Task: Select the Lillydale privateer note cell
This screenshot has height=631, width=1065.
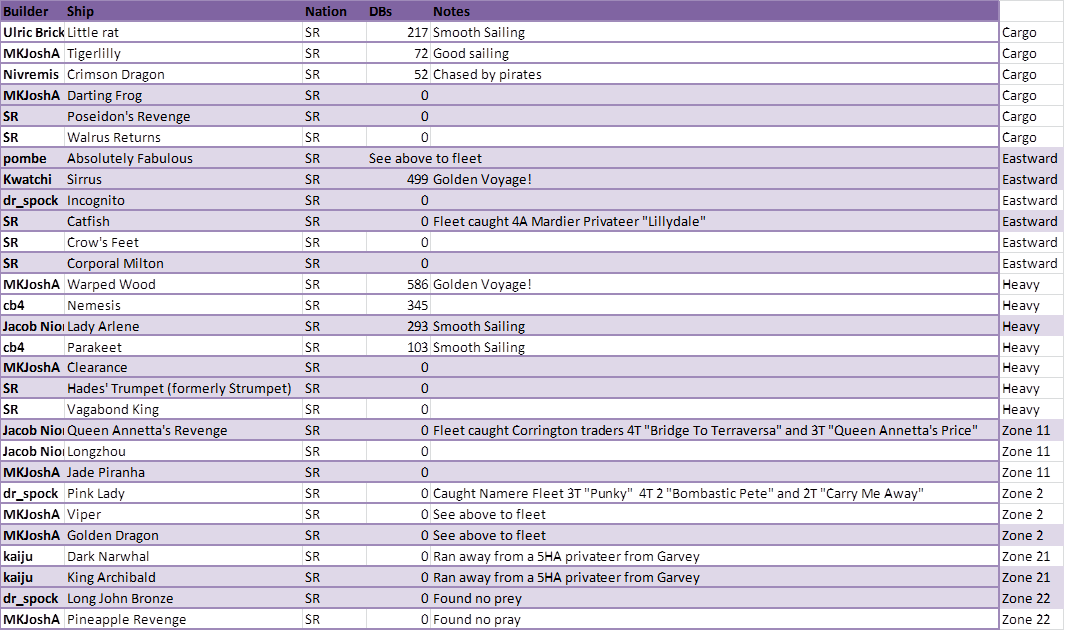Action: tap(569, 221)
